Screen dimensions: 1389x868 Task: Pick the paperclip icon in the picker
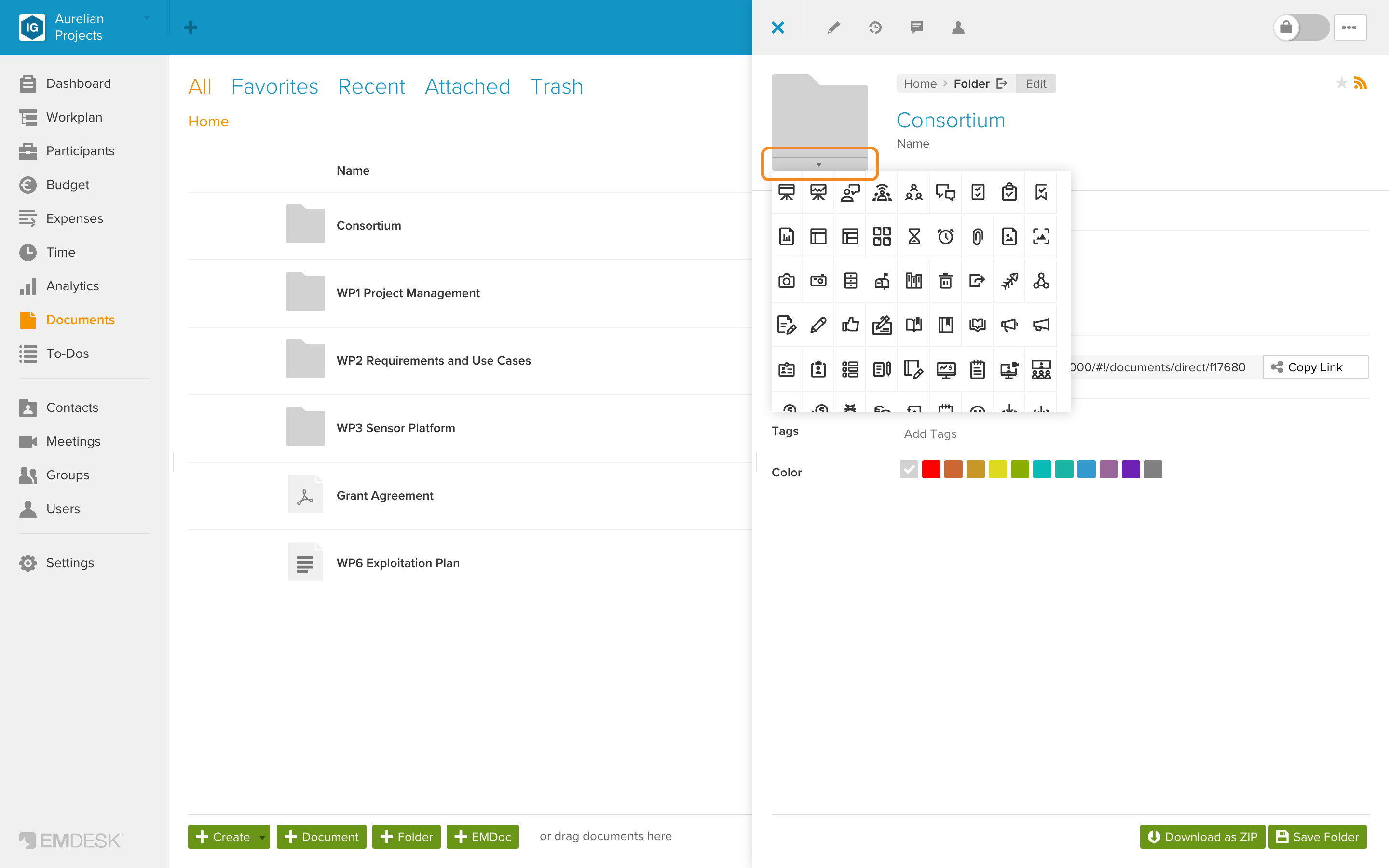click(978, 236)
